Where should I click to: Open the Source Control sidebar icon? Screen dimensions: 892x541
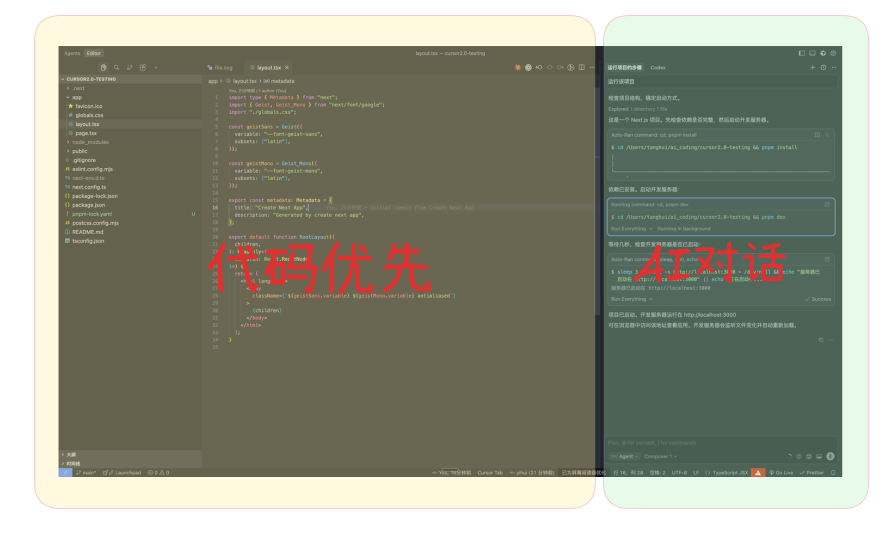pos(130,67)
